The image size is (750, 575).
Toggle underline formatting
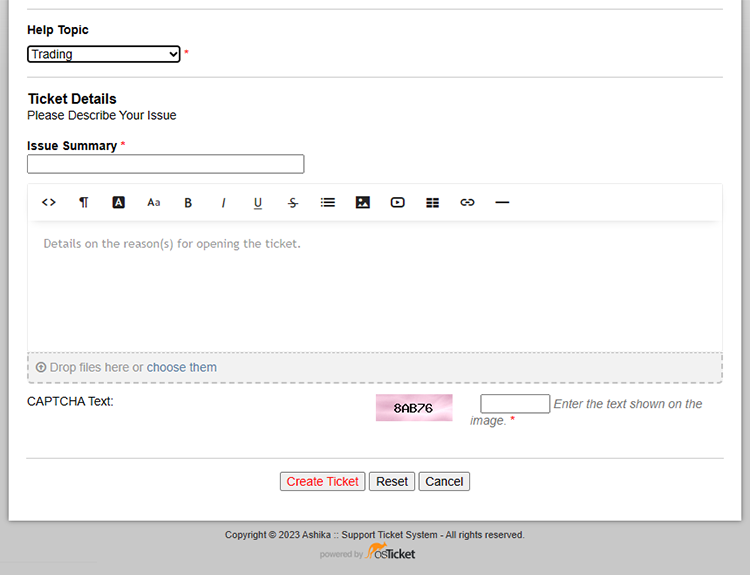tap(258, 202)
